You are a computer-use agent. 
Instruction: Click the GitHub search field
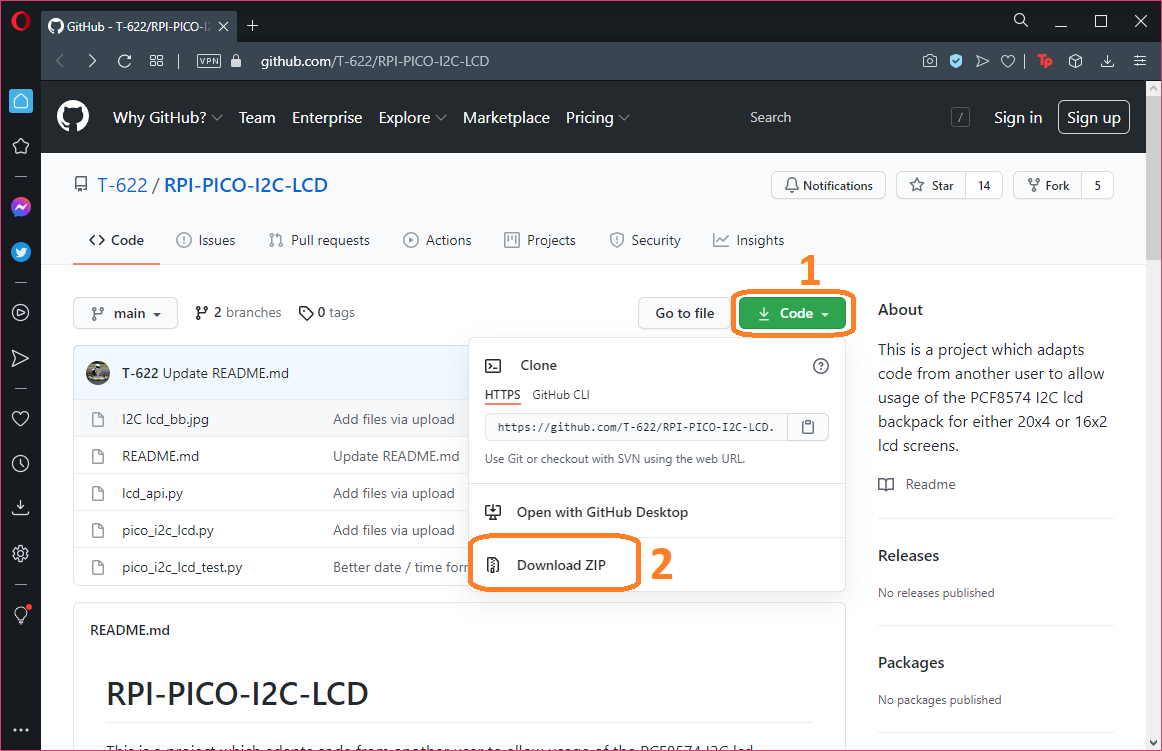pos(850,117)
